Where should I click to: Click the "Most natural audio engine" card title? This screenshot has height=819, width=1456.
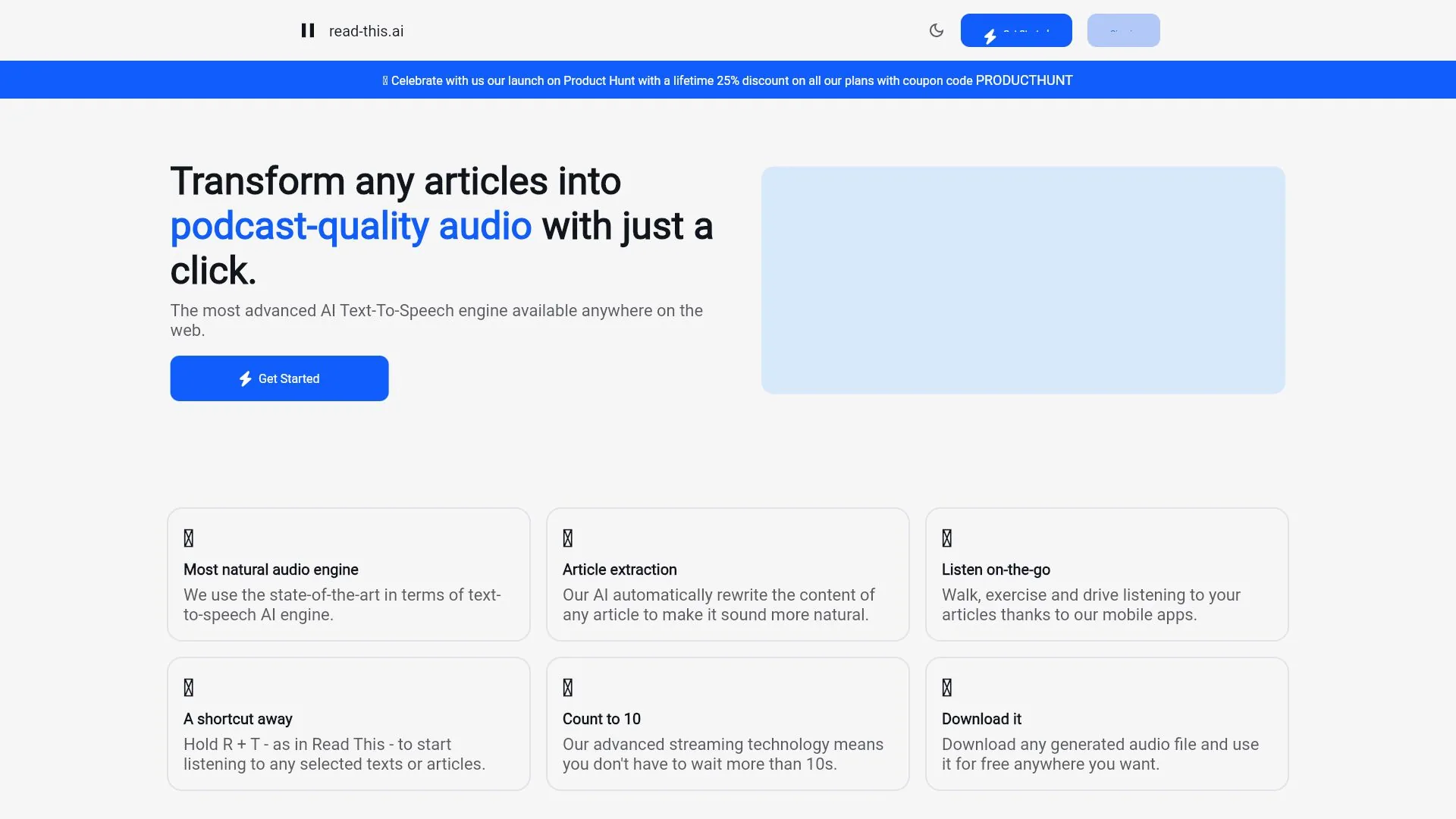click(271, 570)
